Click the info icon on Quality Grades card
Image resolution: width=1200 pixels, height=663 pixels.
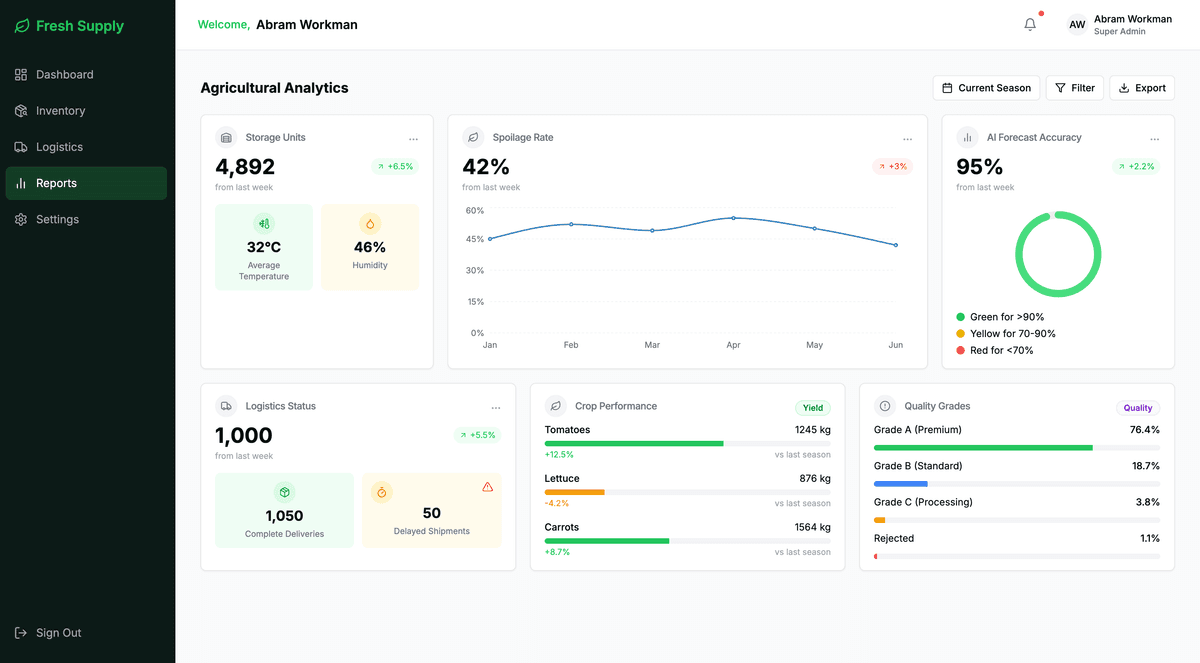[884, 406]
